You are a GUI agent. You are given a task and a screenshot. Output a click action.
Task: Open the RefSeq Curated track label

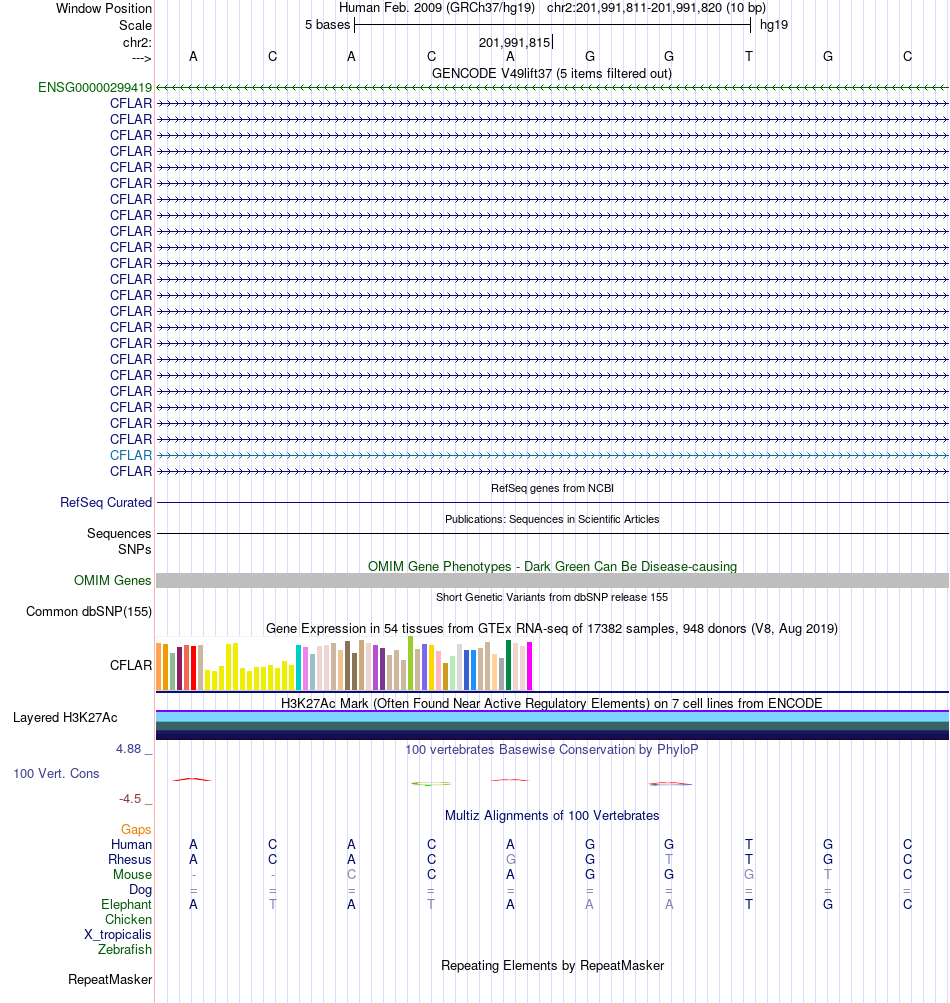click(x=106, y=503)
